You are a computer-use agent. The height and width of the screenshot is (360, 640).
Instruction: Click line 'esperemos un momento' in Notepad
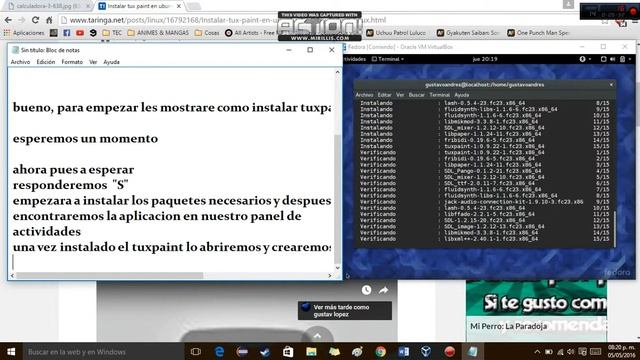[x=85, y=138]
